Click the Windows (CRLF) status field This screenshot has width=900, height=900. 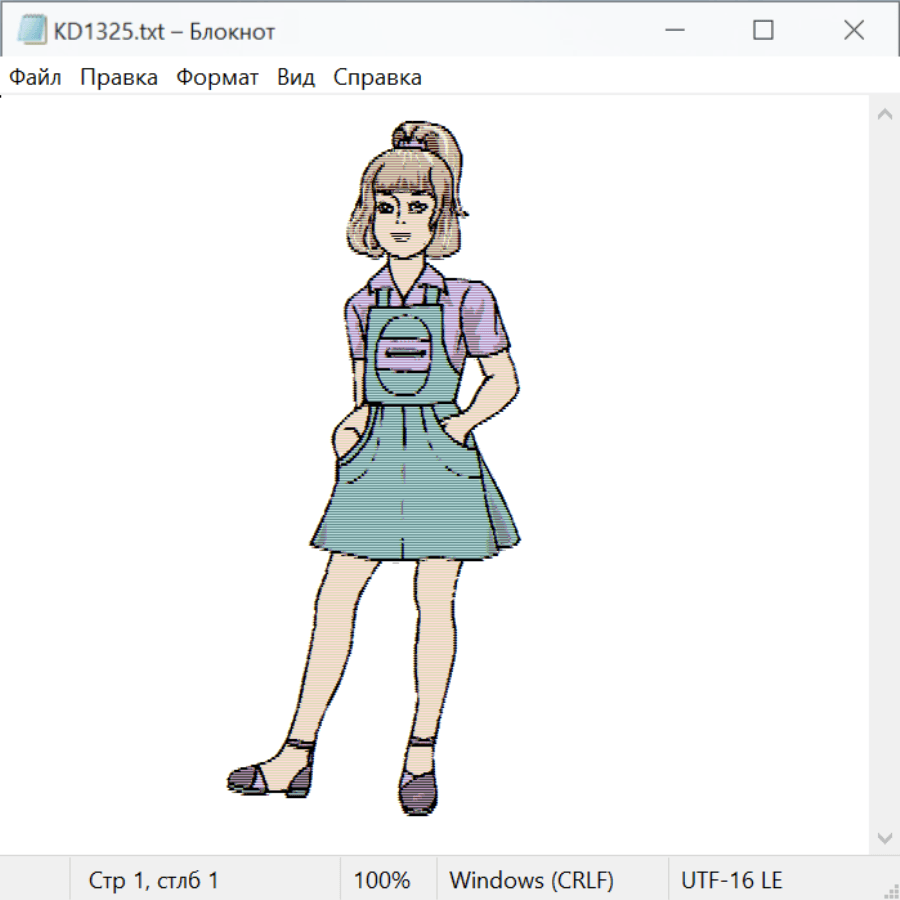pyautogui.click(x=531, y=880)
